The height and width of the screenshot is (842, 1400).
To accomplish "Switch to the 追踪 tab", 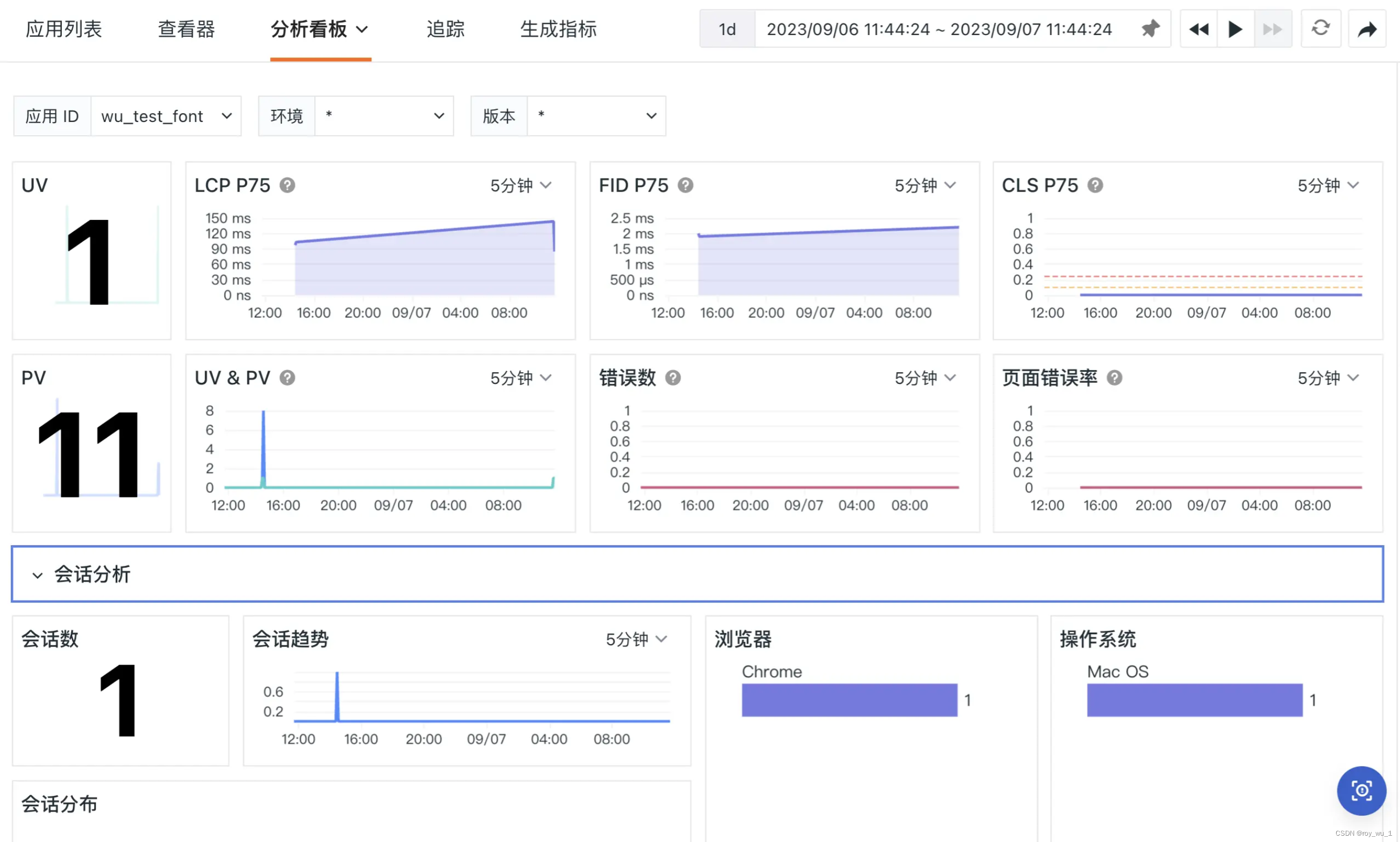I will click(x=446, y=29).
